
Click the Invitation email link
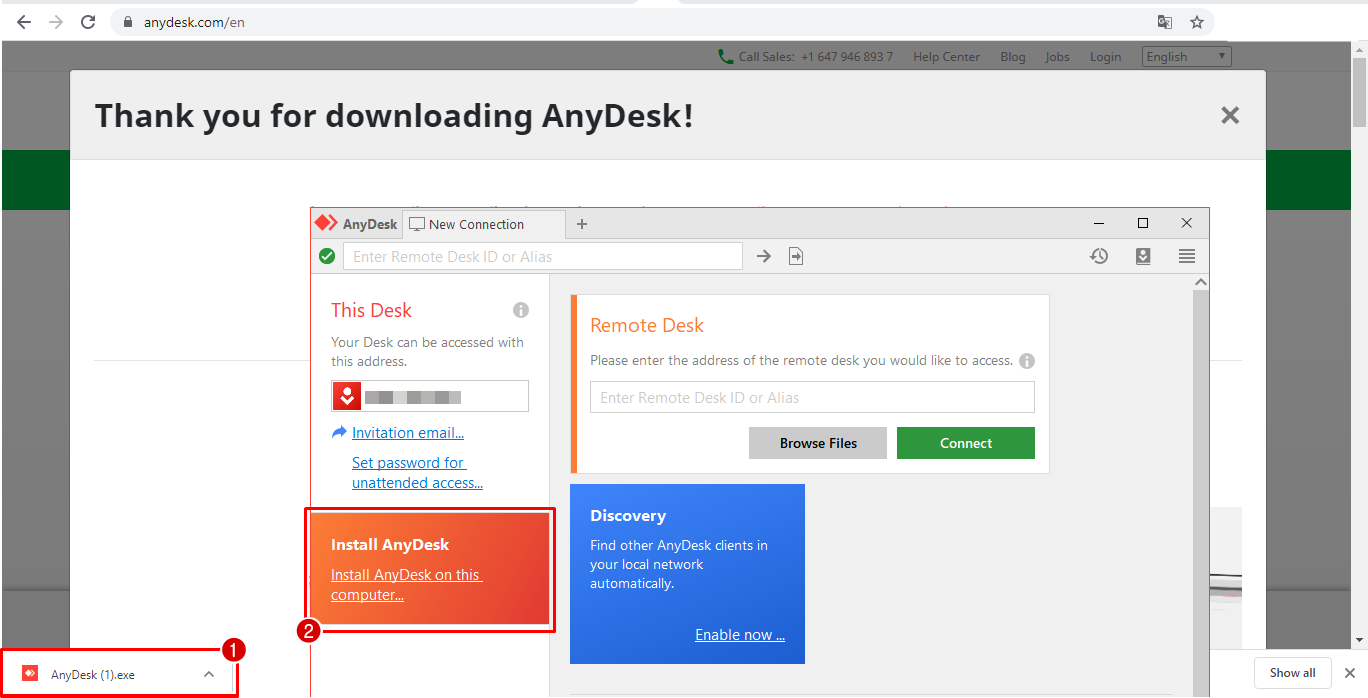408,433
